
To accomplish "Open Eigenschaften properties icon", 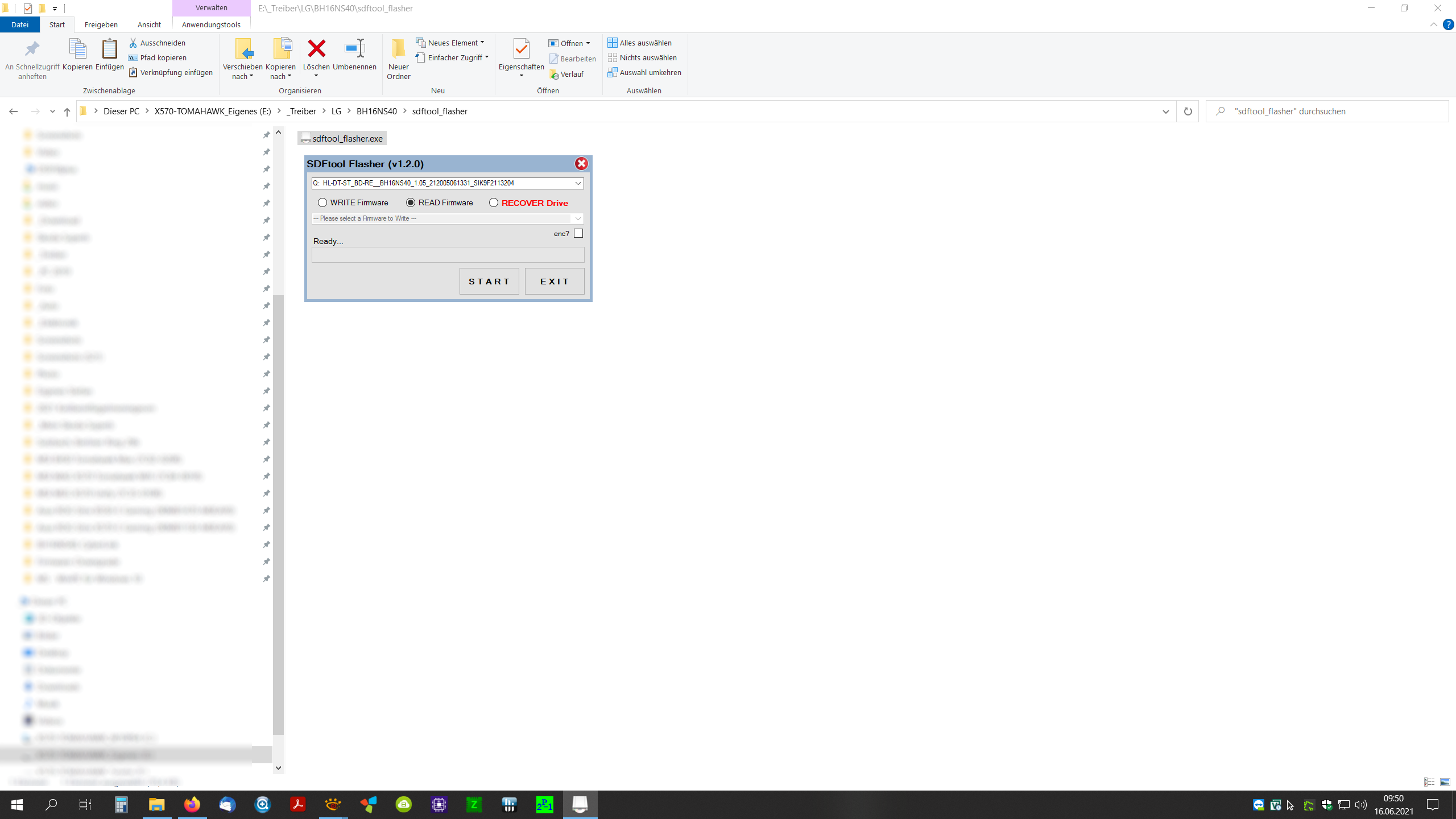I will point(521,49).
